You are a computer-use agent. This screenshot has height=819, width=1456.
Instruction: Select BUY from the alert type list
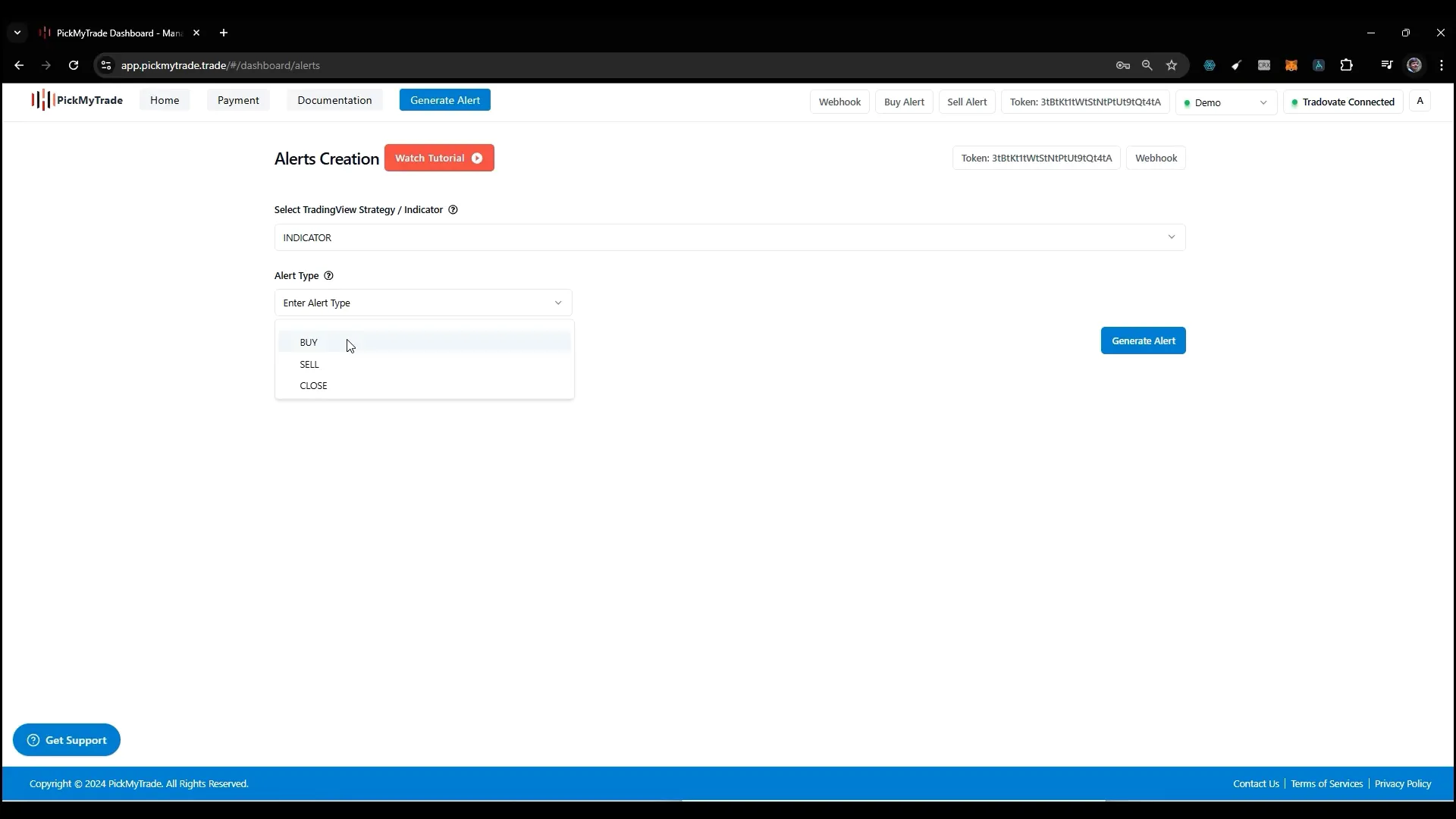(x=309, y=343)
